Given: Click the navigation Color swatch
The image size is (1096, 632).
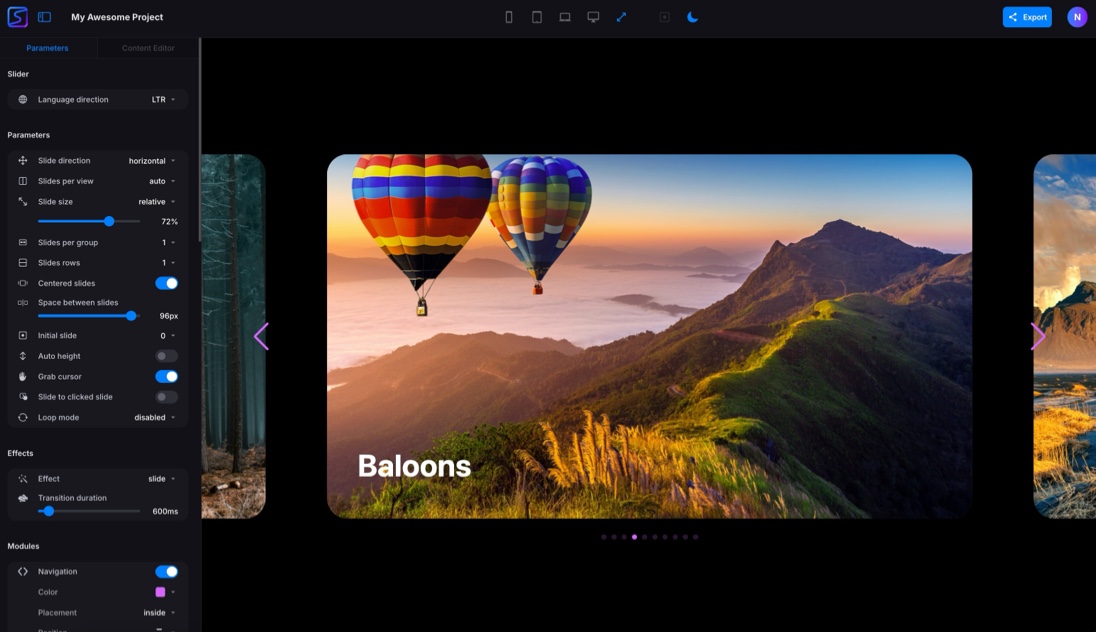Looking at the screenshot, I should (x=160, y=592).
